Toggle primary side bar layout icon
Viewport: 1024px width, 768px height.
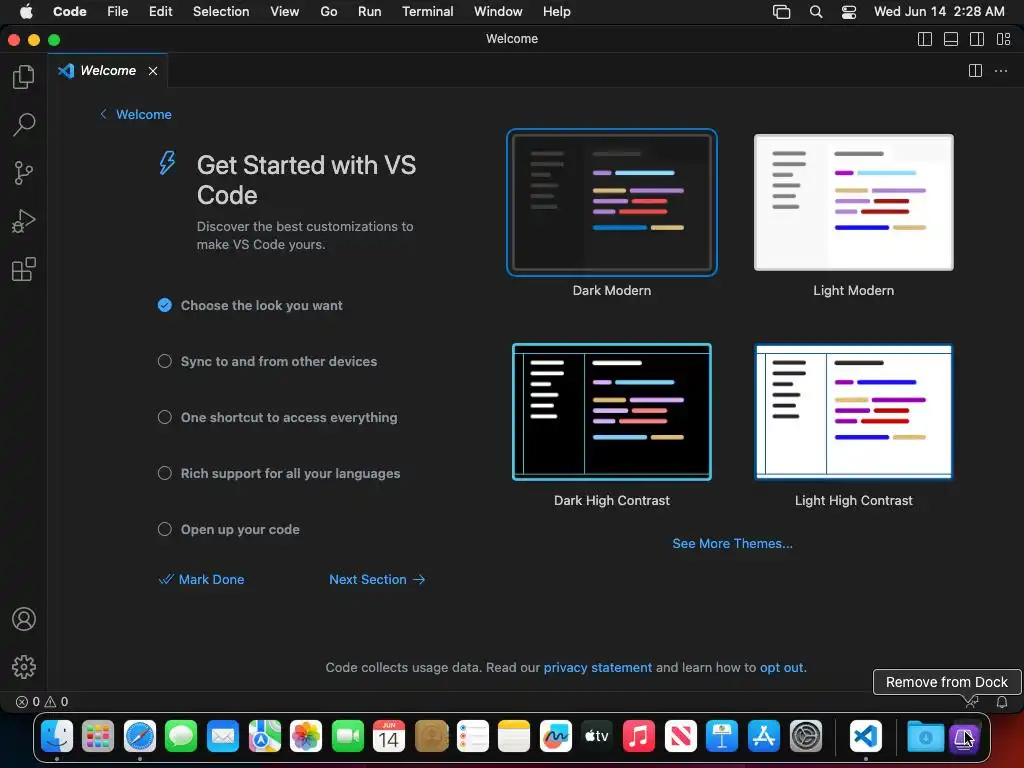925,39
